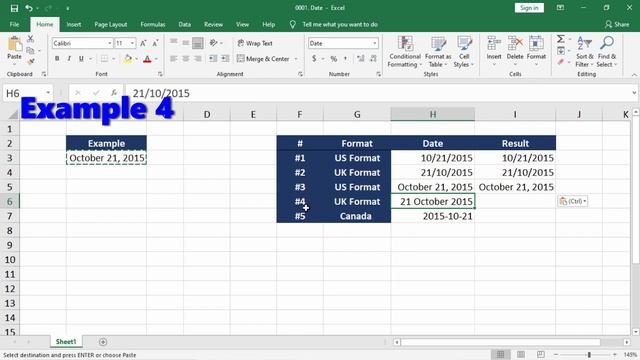This screenshot has width=640, height=360.
Task: Select the Sheet1 tab
Action: point(66,342)
